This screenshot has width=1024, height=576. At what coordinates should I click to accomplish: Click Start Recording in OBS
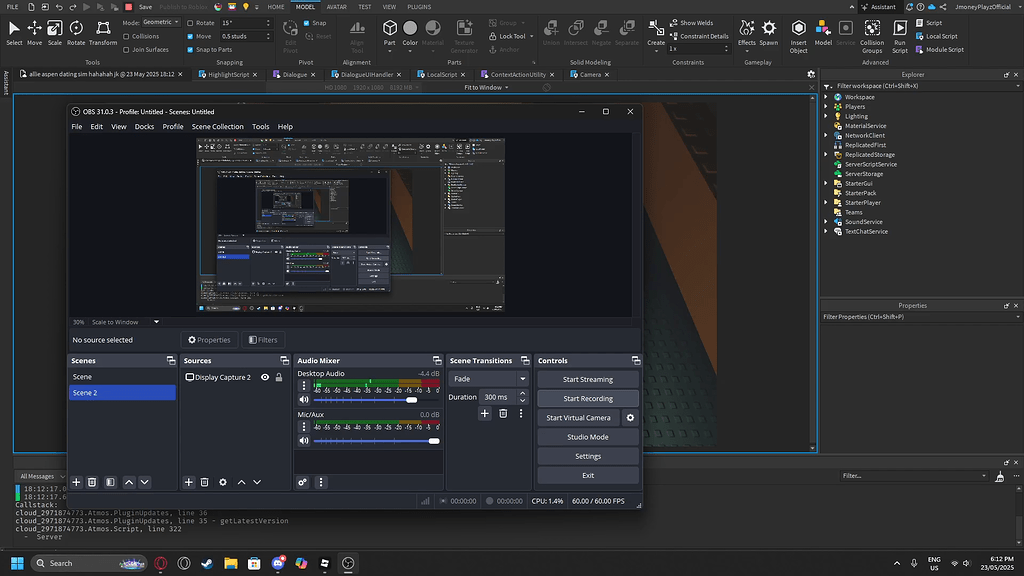click(587, 398)
